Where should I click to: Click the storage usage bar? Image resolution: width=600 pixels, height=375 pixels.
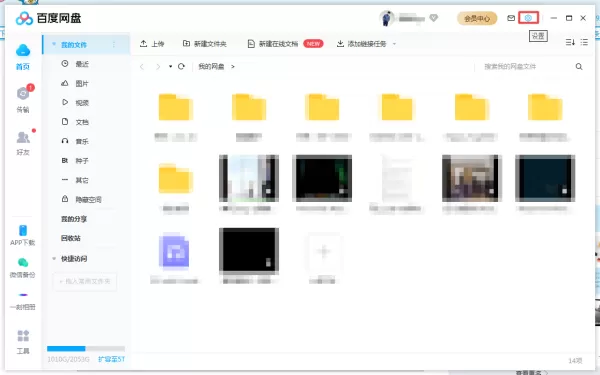(x=86, y=349)
